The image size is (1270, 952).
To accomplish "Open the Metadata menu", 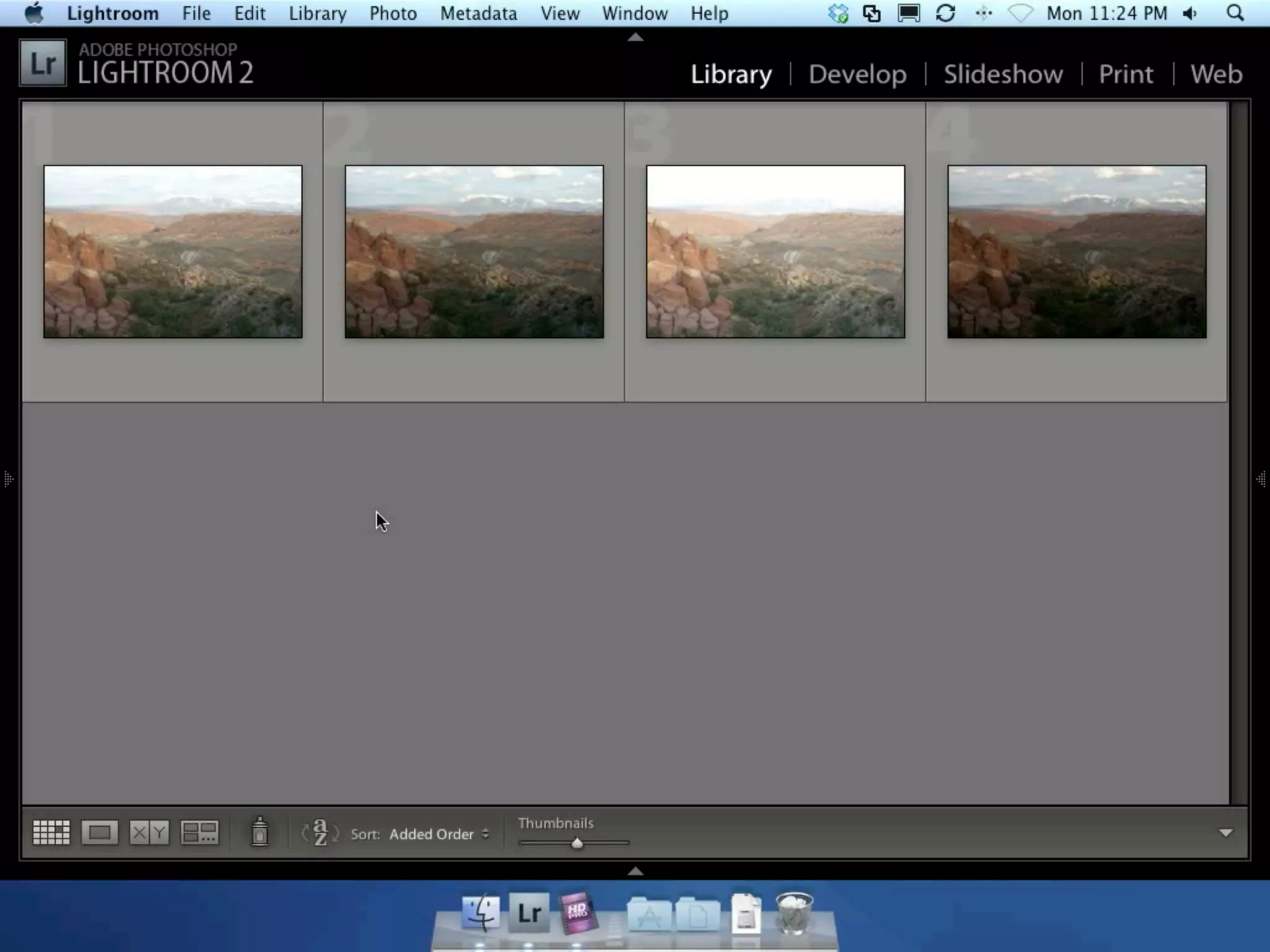I will [x=478, y=13].
